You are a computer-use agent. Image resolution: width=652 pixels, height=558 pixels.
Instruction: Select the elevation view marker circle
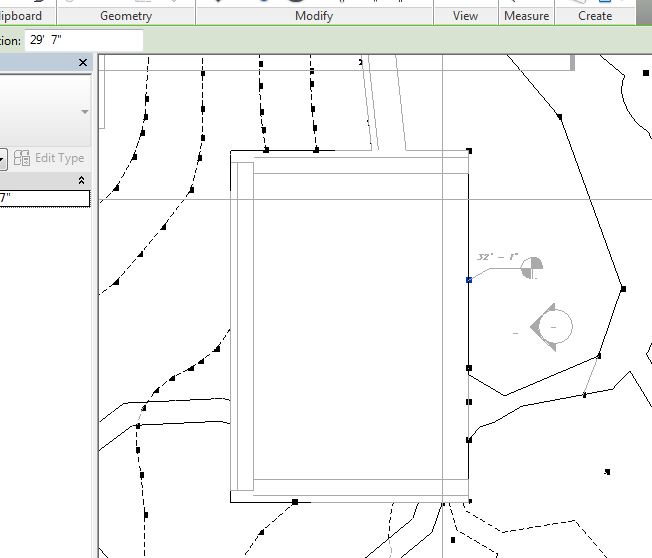tap(555, 327)
